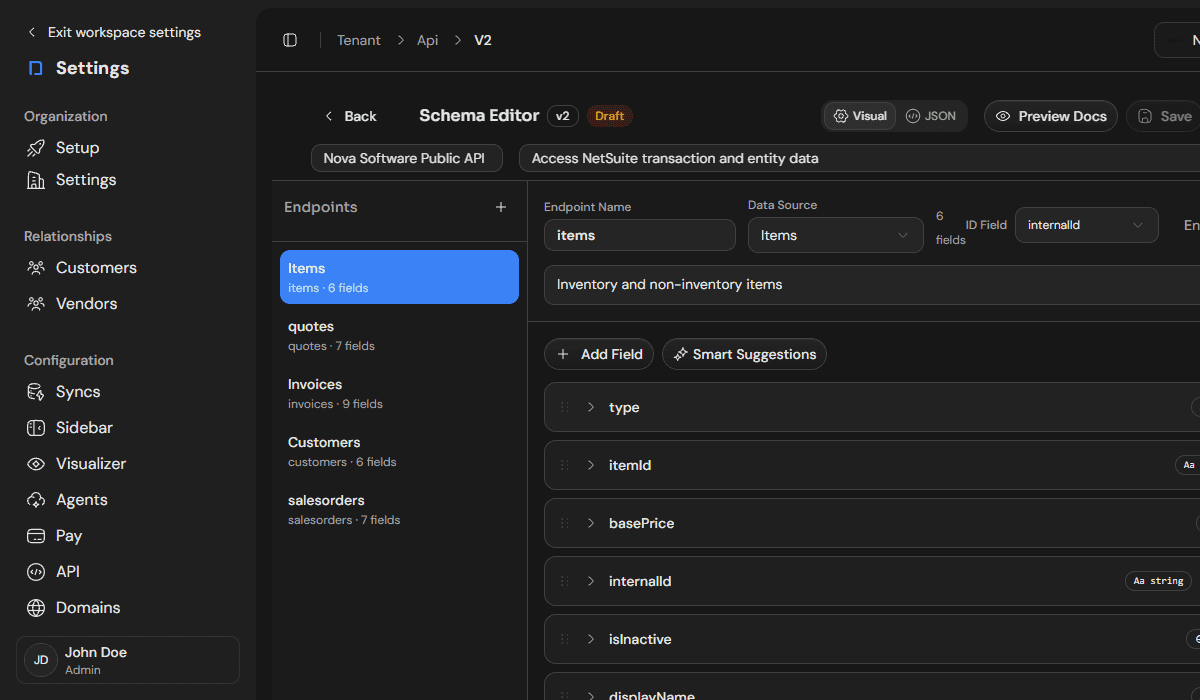Click the v2 version badge

tap(562, 116)
